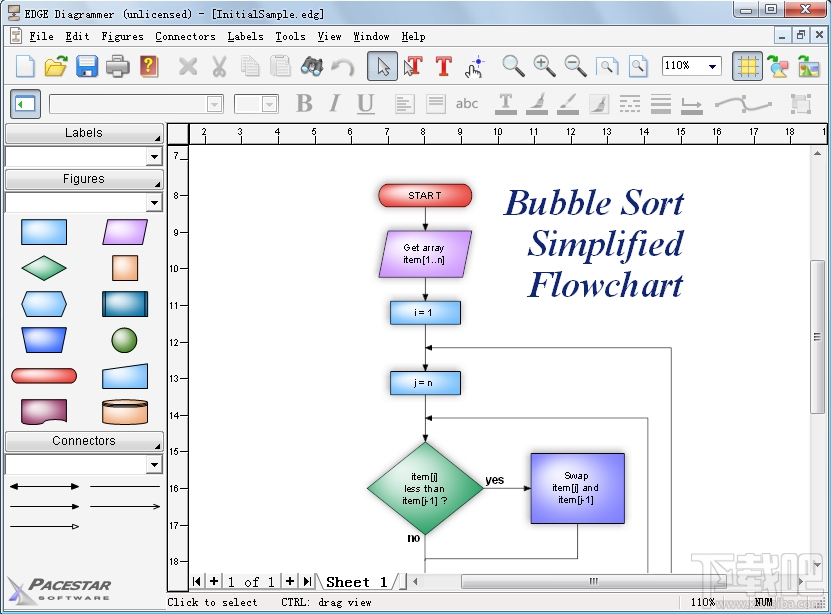Click the Zoom Out magnifier icon

pos(575,66)
